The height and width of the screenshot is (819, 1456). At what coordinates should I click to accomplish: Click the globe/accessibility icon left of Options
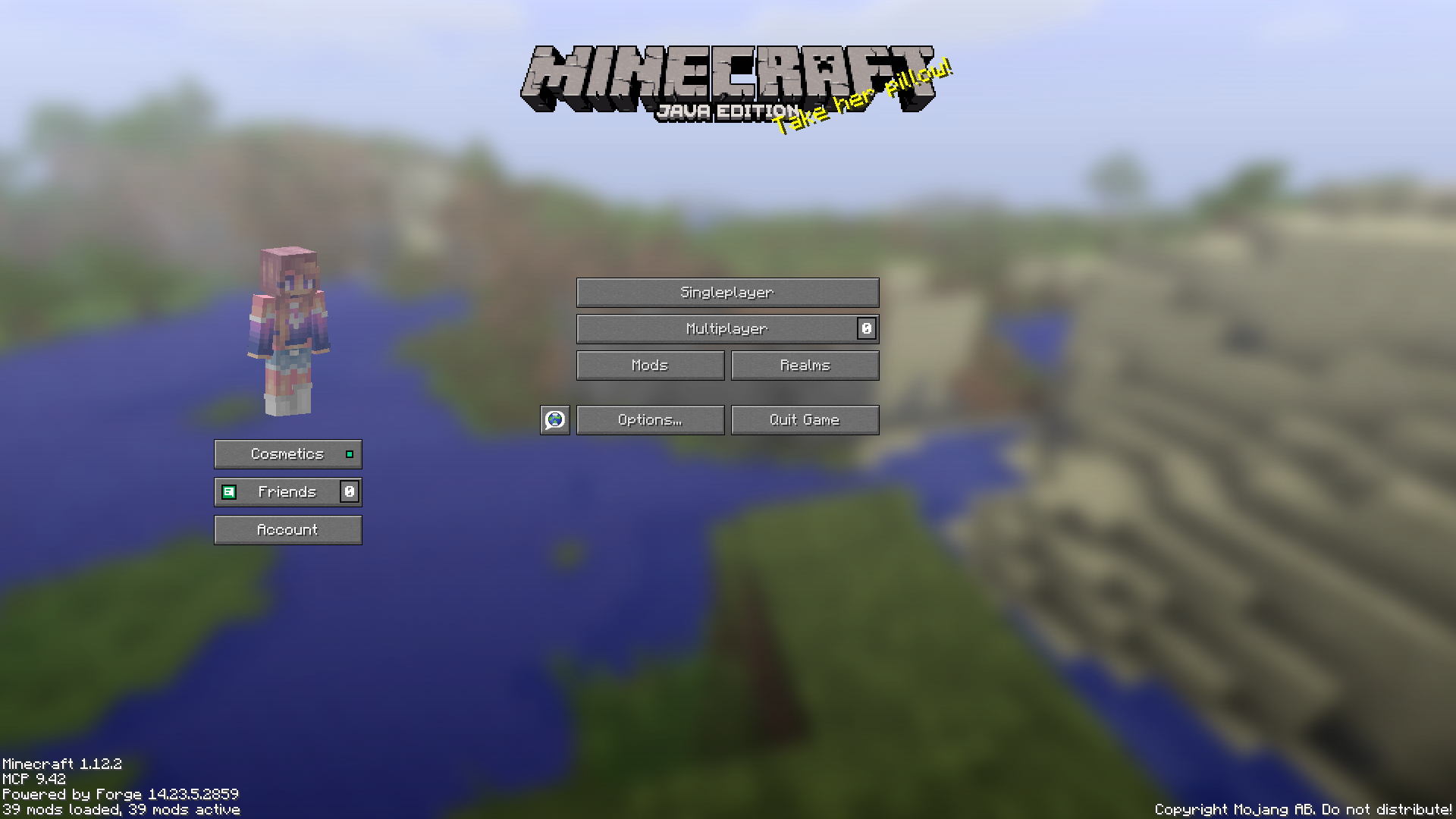pyautogui.click(x=555, y=419)
